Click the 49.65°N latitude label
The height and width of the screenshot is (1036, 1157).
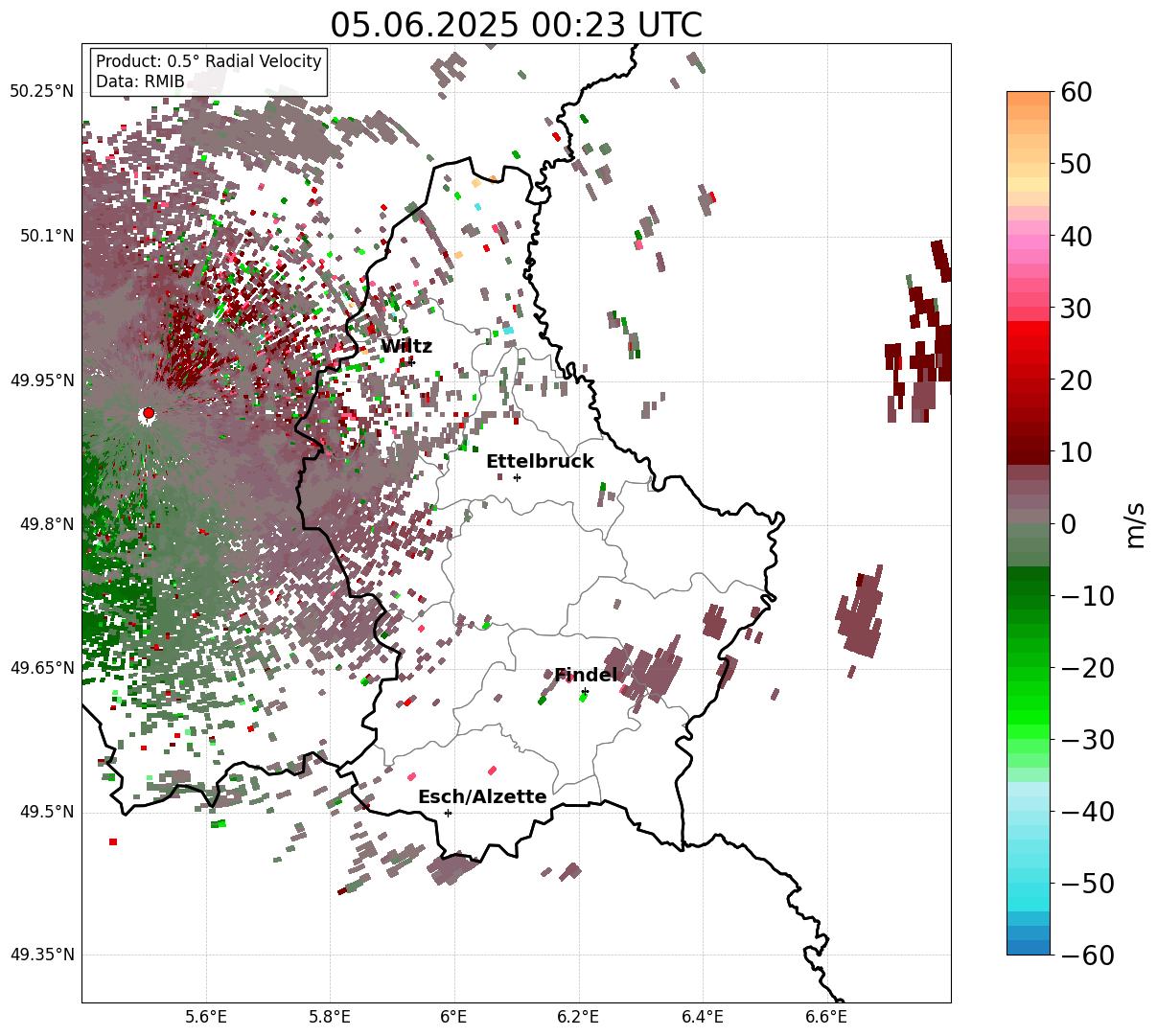42,668
